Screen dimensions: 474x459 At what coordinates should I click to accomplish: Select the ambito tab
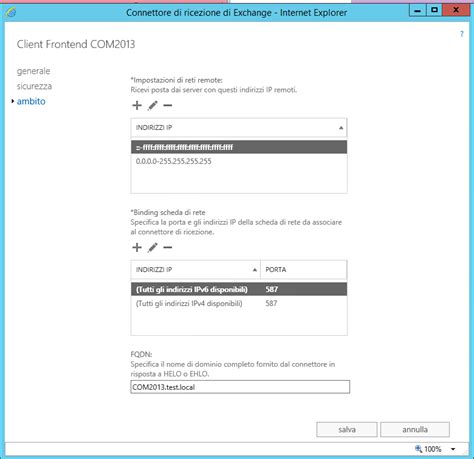coord(31,101)
